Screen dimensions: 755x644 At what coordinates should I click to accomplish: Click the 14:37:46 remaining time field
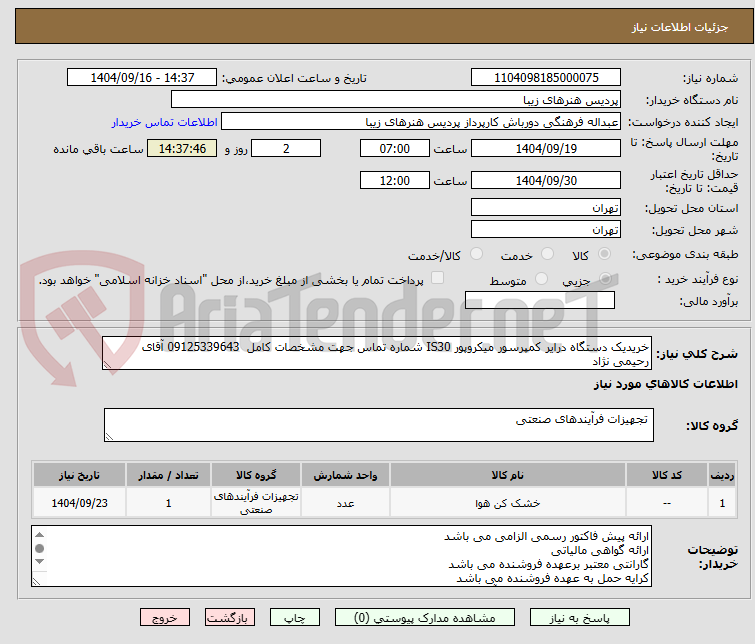pos(182,148)
